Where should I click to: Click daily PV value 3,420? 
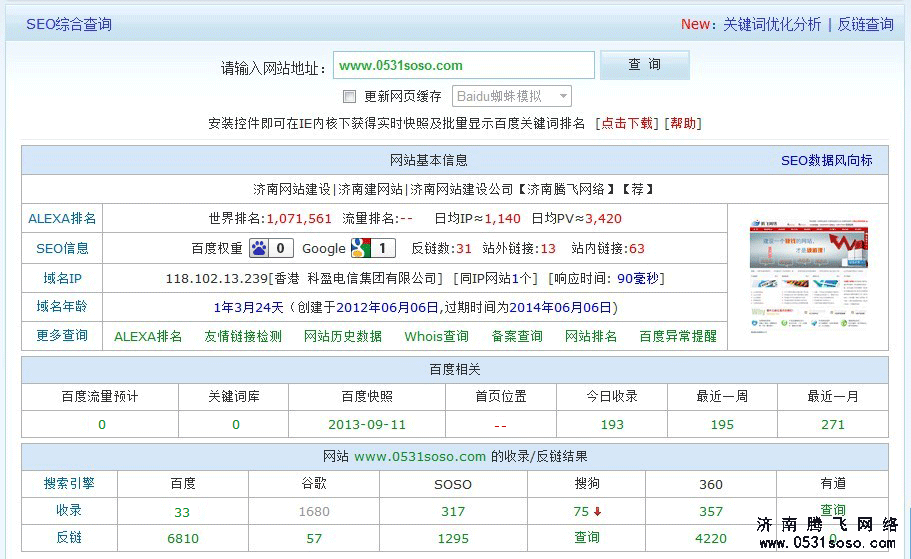(x=603, y=219)
